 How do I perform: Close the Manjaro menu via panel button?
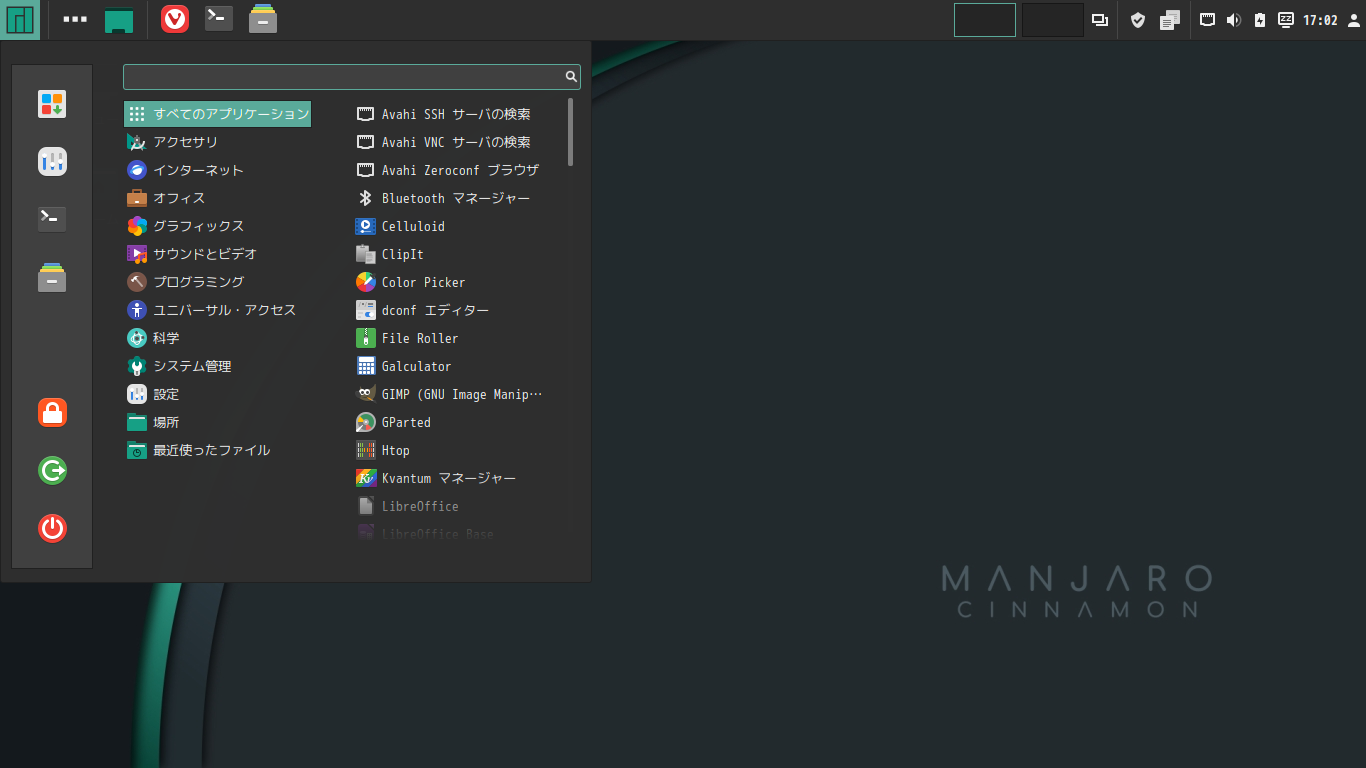click(x=20, y=20)
